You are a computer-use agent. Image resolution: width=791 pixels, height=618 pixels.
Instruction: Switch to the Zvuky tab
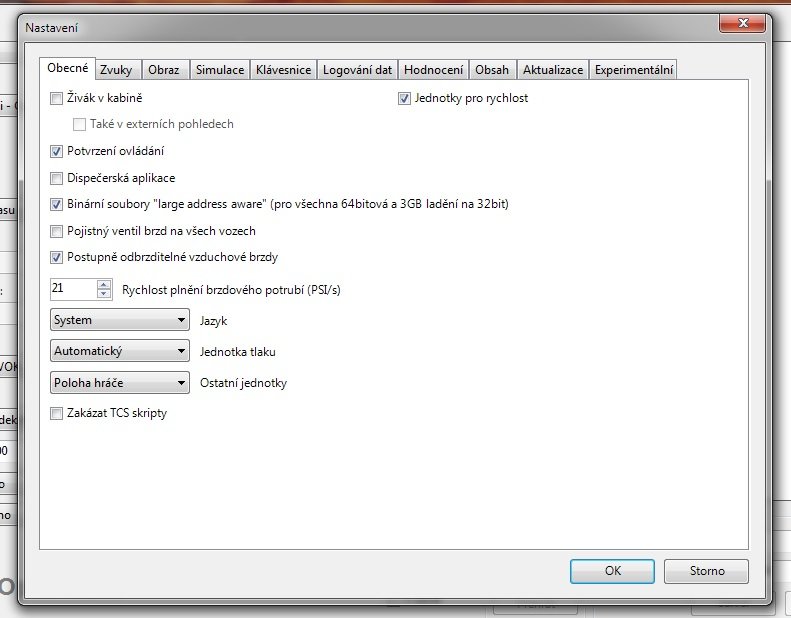coord(118,70)
